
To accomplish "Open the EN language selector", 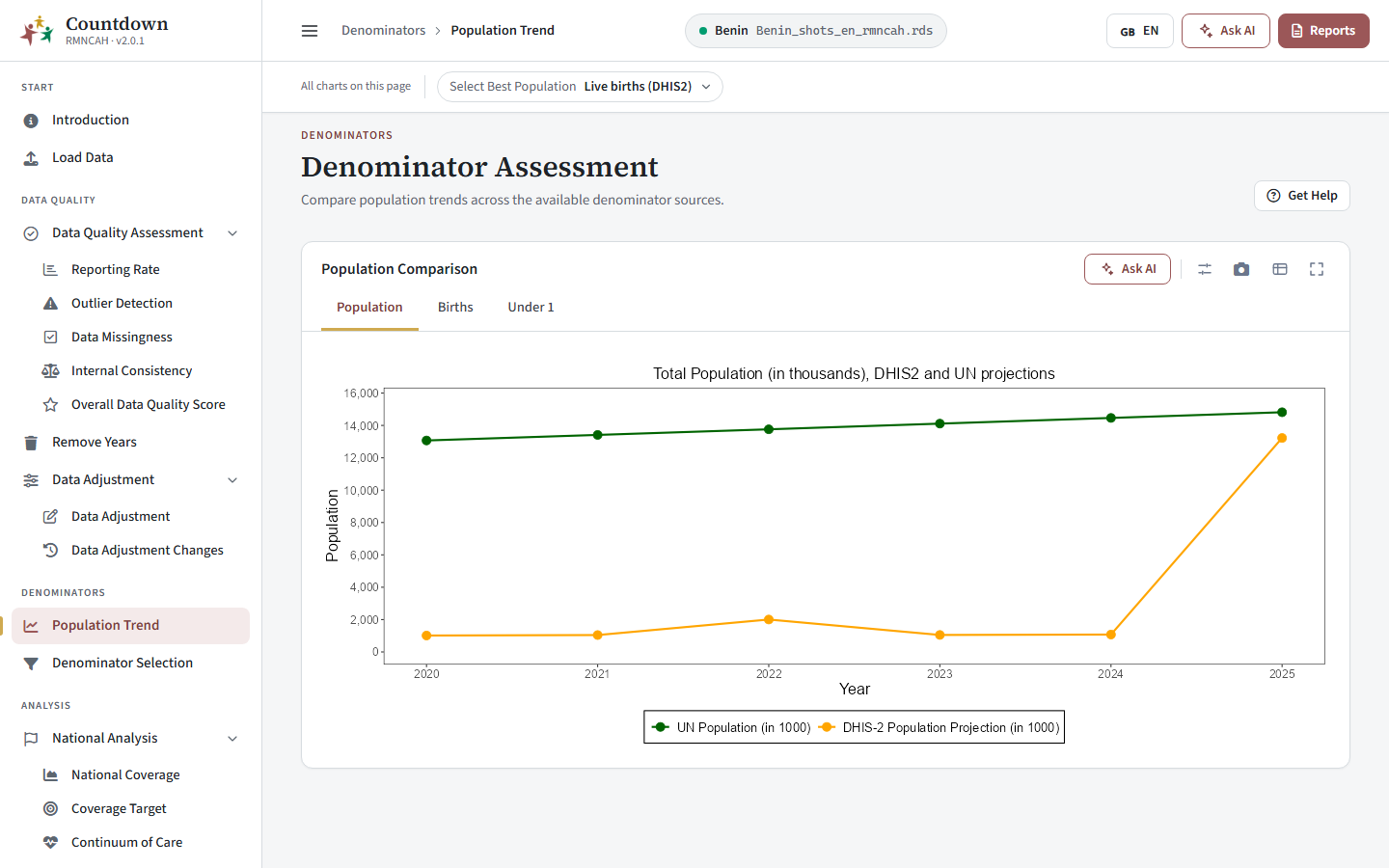I will [x=1139, y=31].
